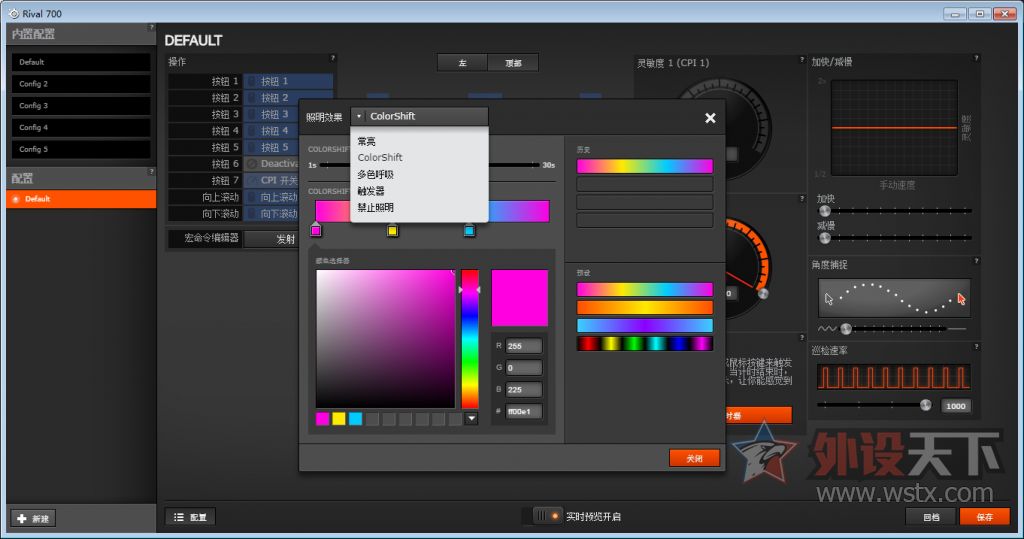1024x539 pixels.
Task: Edit the 按钮 4 action assignment
Action: point(272,131)
